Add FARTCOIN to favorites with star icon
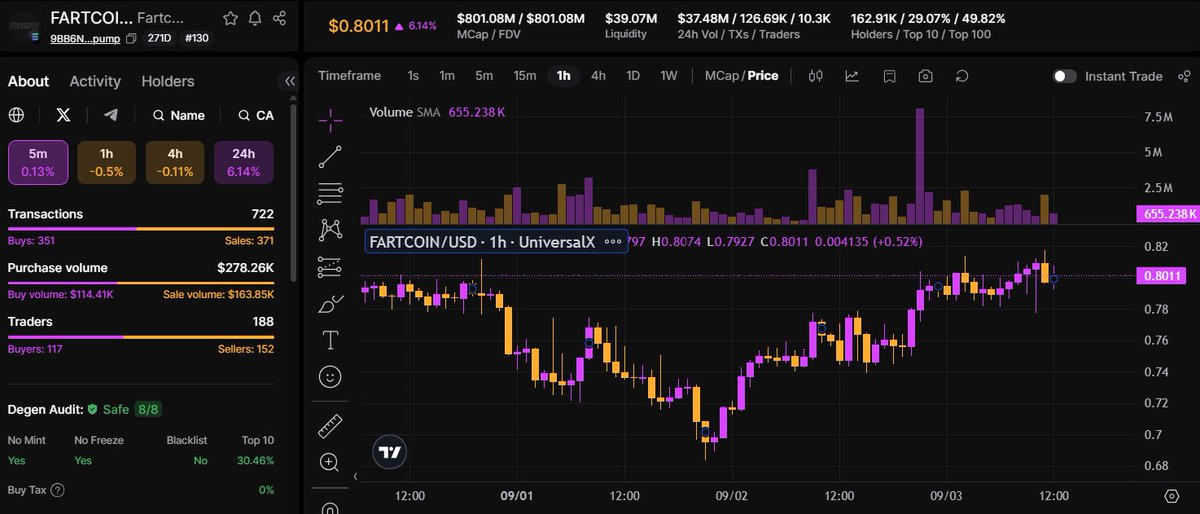1200x514 pixels. pos(230,18)
